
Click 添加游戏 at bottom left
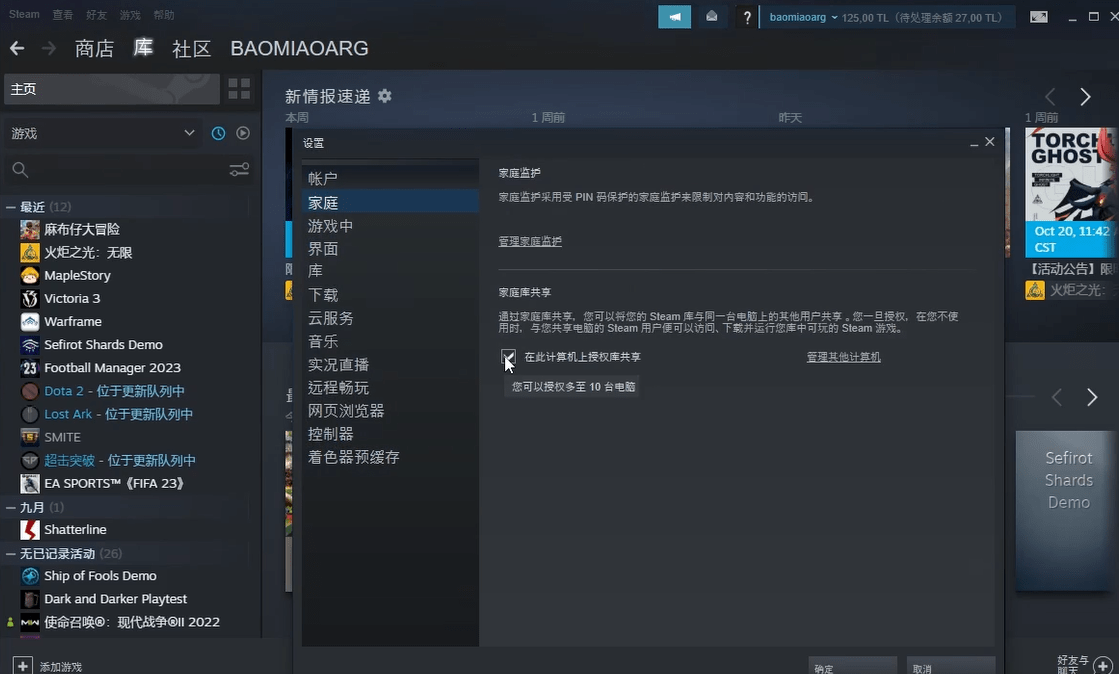[x=61, y=667]
